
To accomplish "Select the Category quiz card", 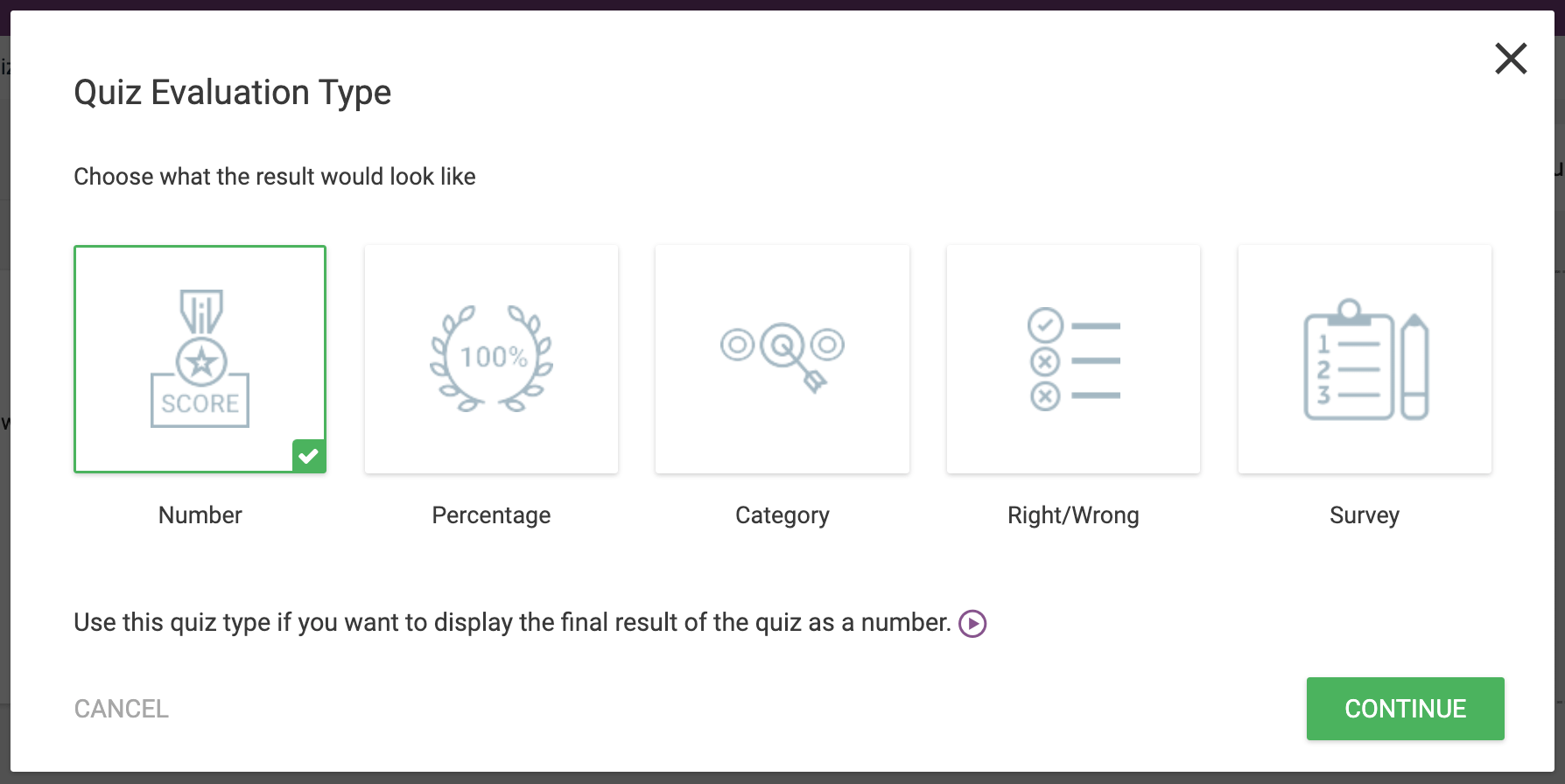I will (x=782, y=359).
